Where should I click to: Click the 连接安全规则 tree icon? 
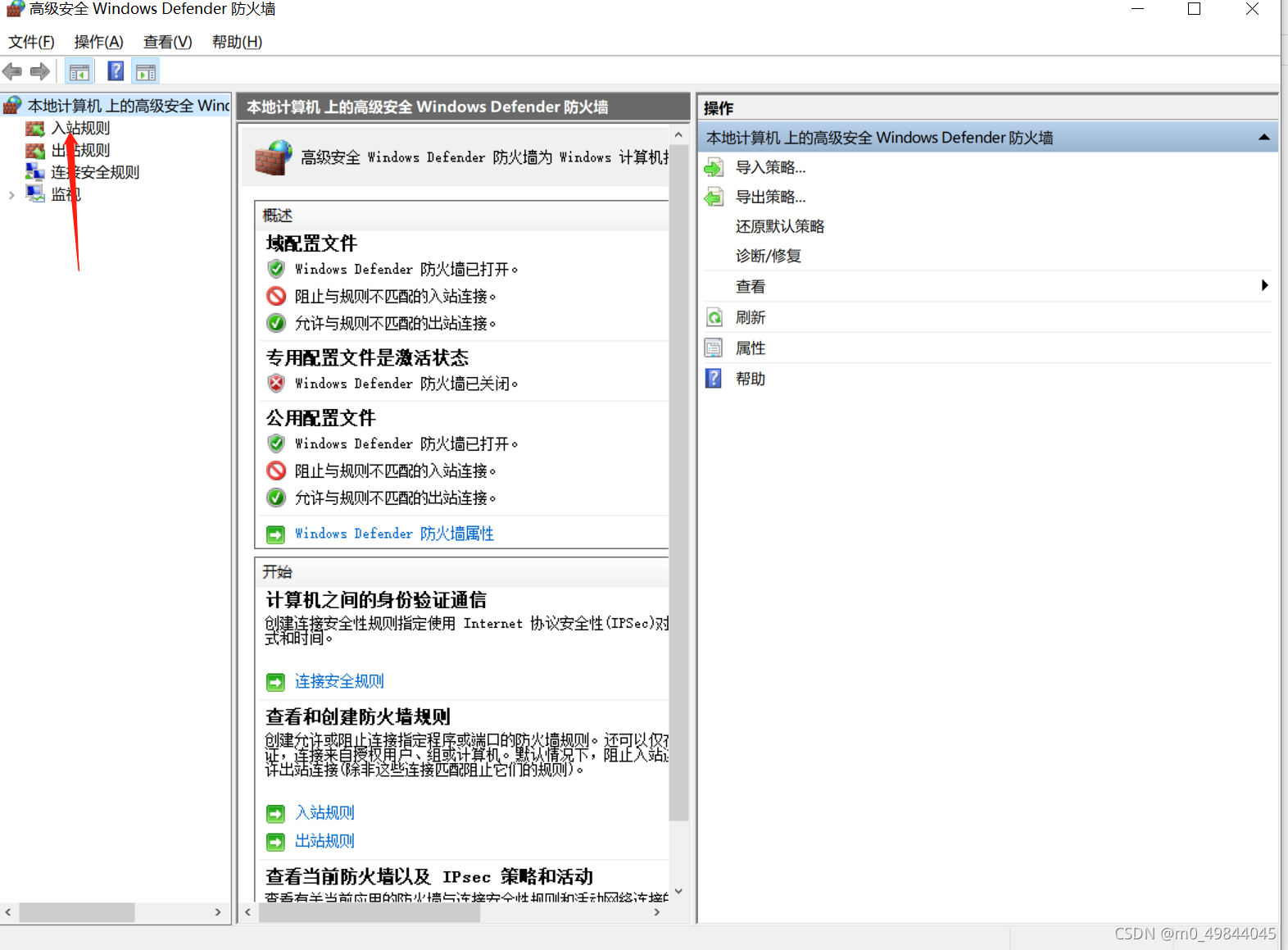coord(34,172)
